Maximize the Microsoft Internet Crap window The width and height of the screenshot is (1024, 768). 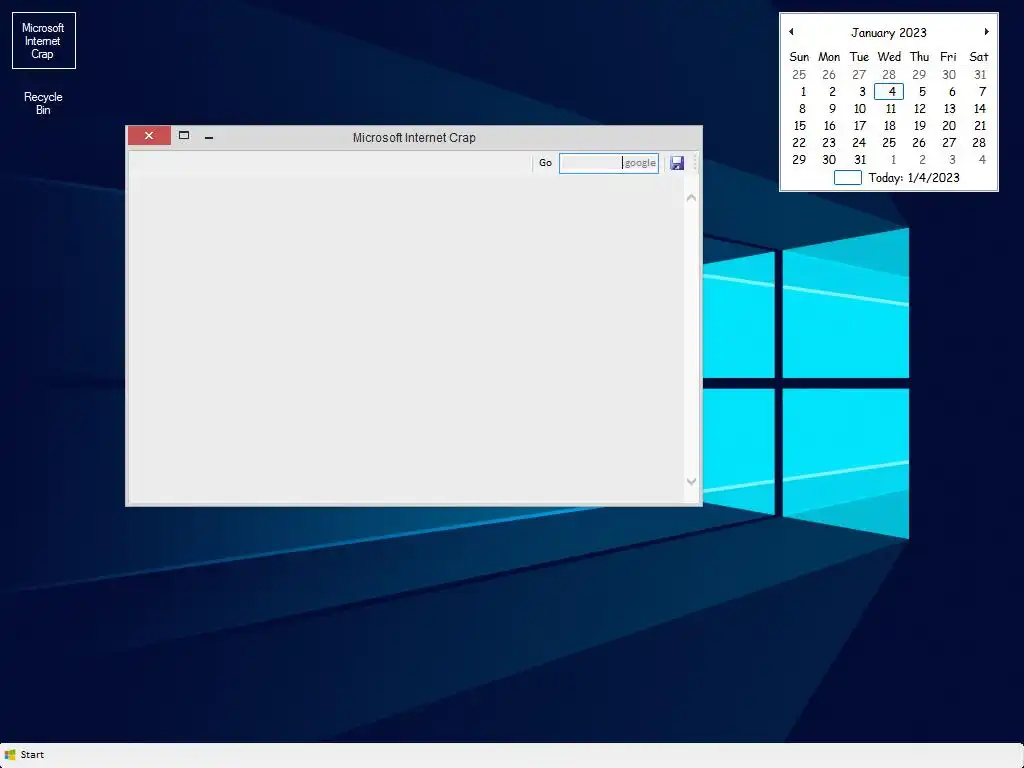pyautogui.click(x=184, y=136)
